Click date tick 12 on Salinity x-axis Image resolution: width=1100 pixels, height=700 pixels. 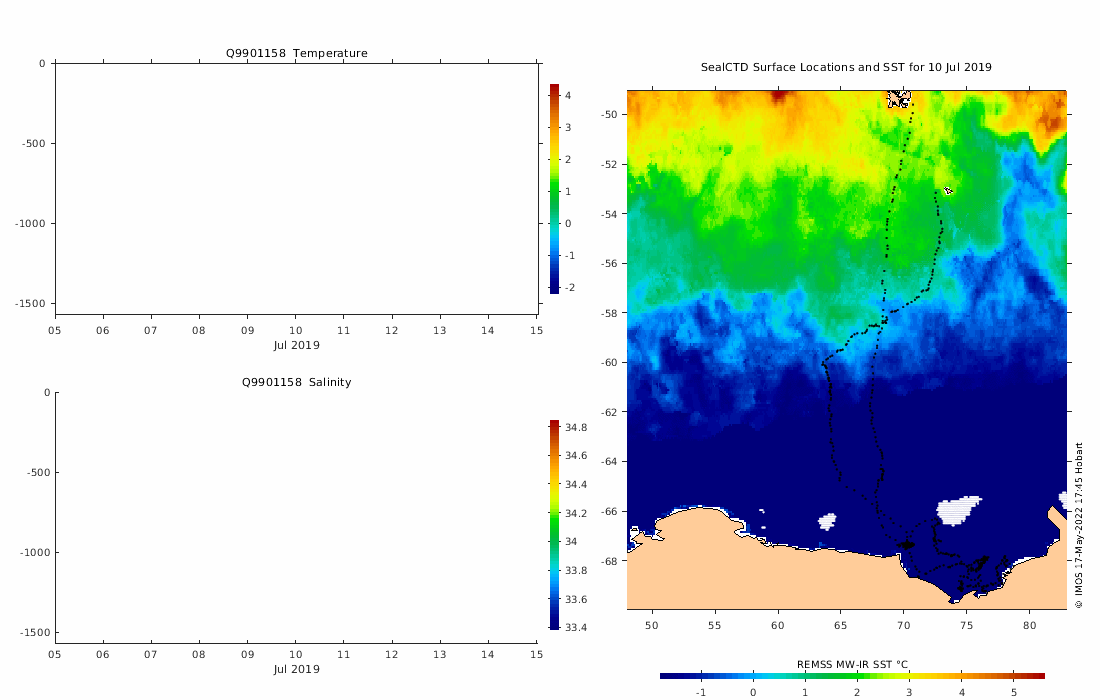pos(391,654)
